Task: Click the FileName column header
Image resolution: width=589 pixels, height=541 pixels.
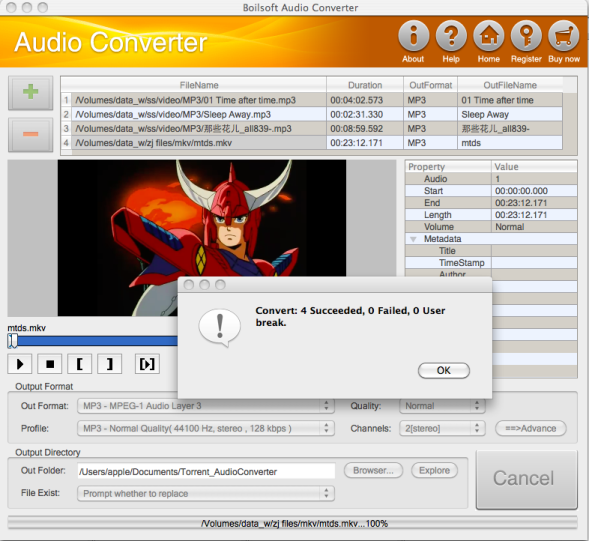Action: pos(199,85)
